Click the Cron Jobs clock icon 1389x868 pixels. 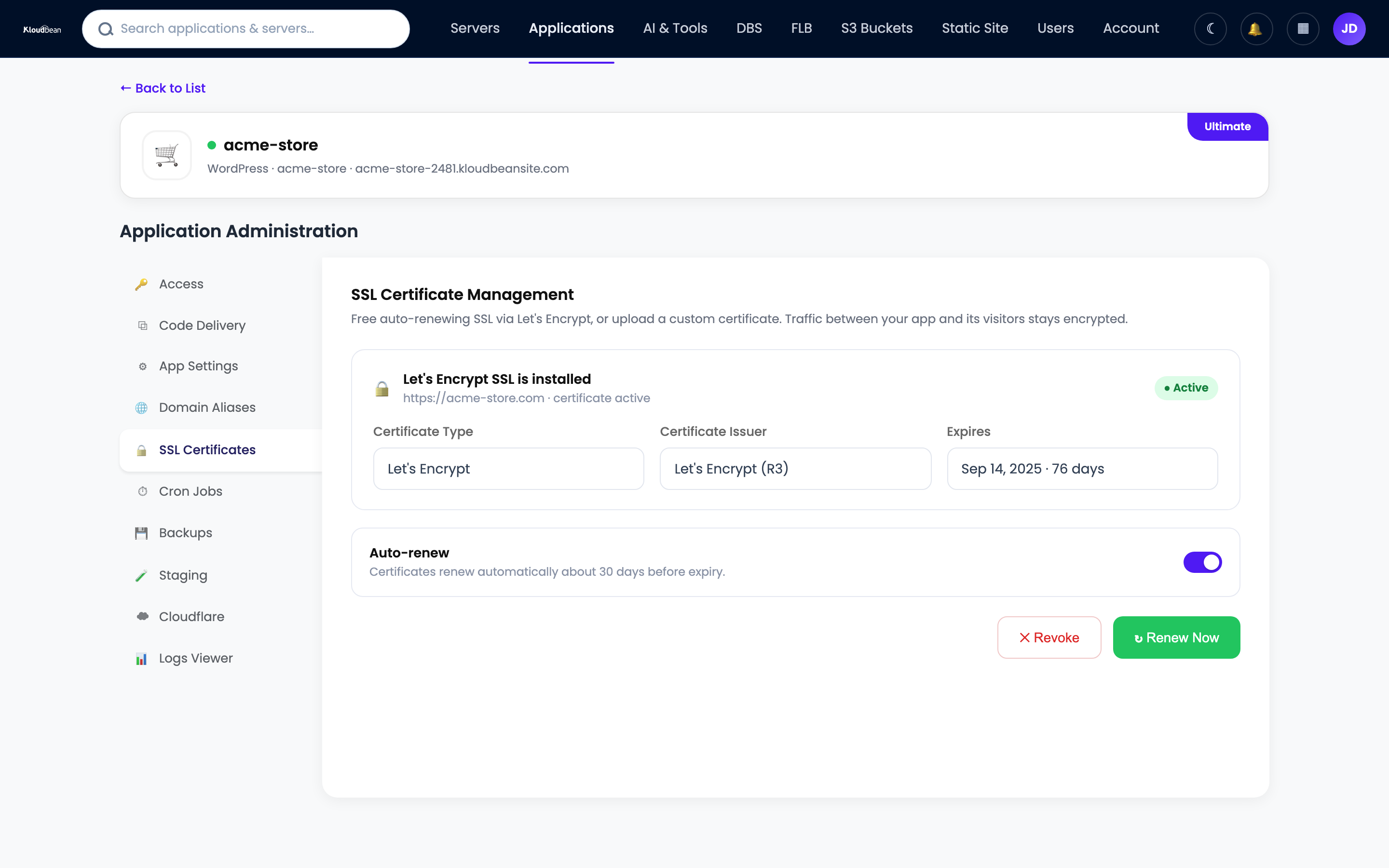click(x=142, y=491)
